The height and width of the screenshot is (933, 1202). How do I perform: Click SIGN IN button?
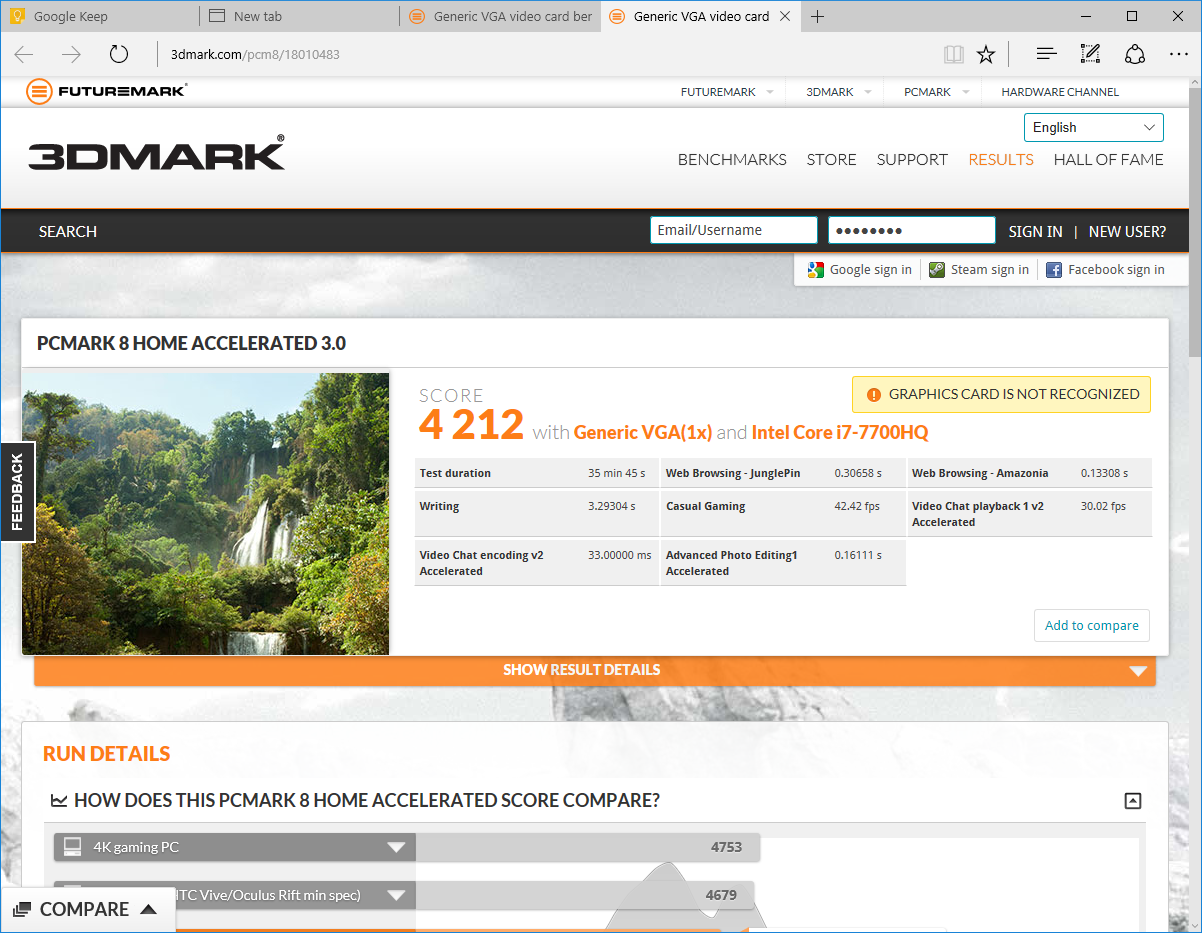pyautogui.click(x=1035, y=231)
